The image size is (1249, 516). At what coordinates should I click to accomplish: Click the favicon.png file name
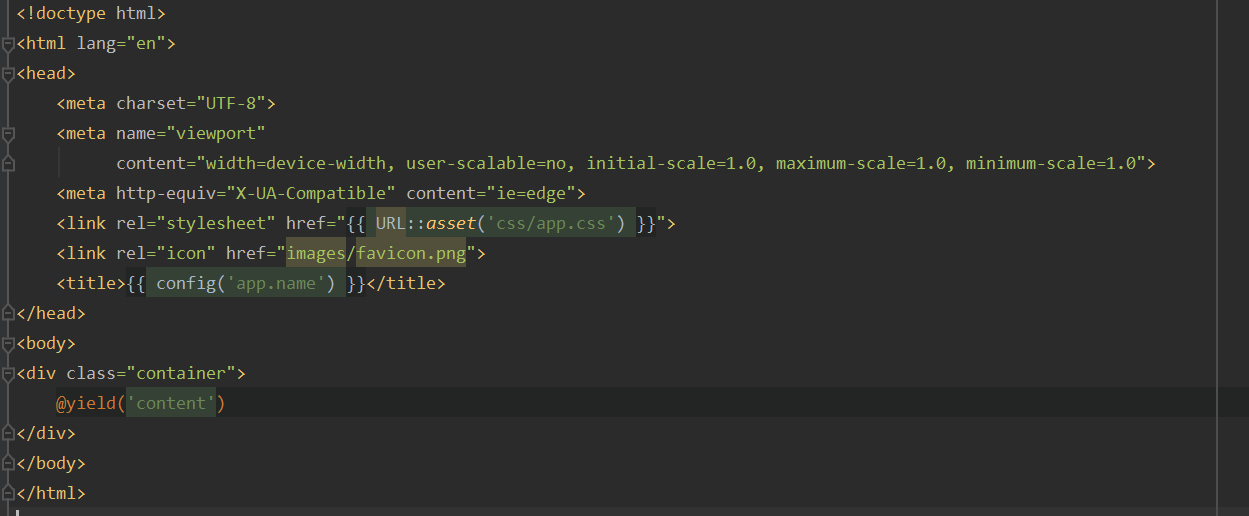411,254
